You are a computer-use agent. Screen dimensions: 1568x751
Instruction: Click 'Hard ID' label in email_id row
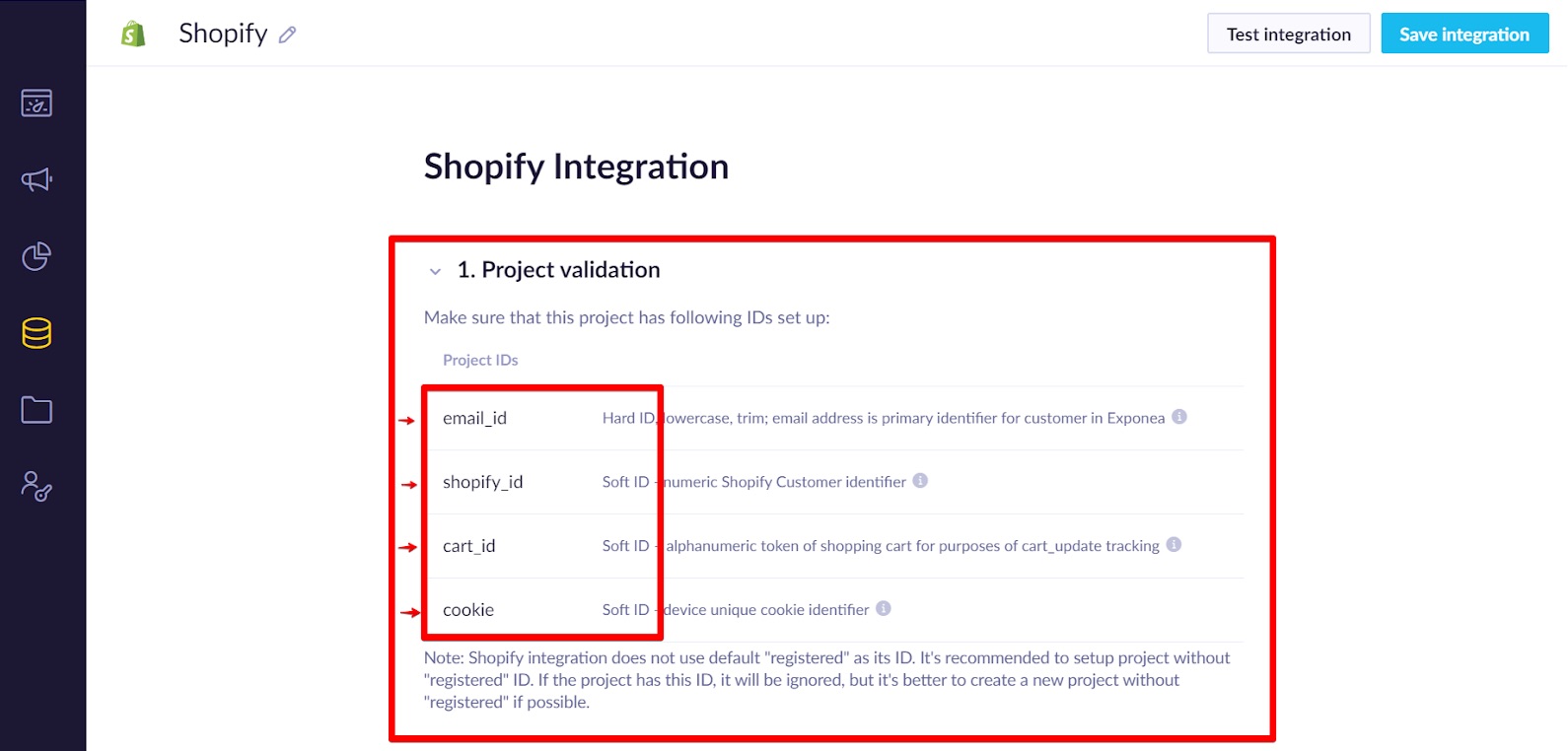629,418
